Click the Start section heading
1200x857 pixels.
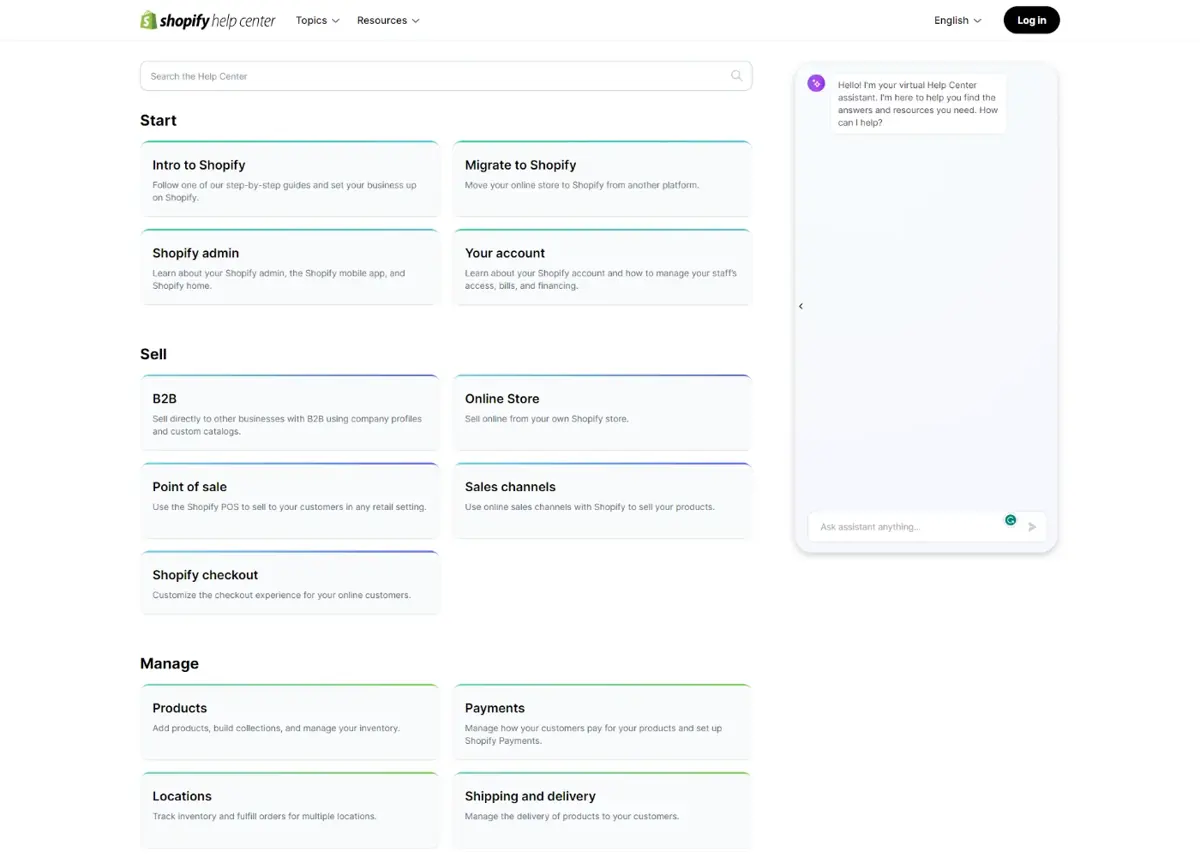coord(158,120)
